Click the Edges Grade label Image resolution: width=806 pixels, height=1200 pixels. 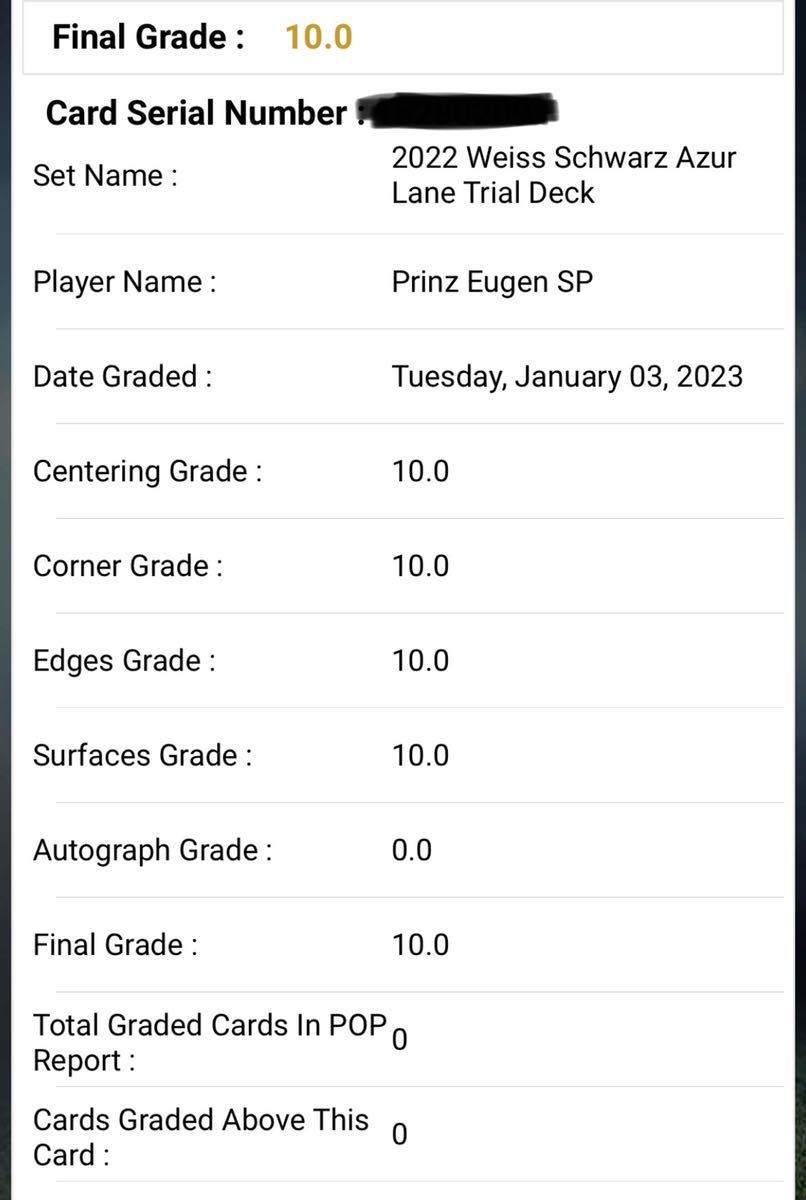(124, 661)
